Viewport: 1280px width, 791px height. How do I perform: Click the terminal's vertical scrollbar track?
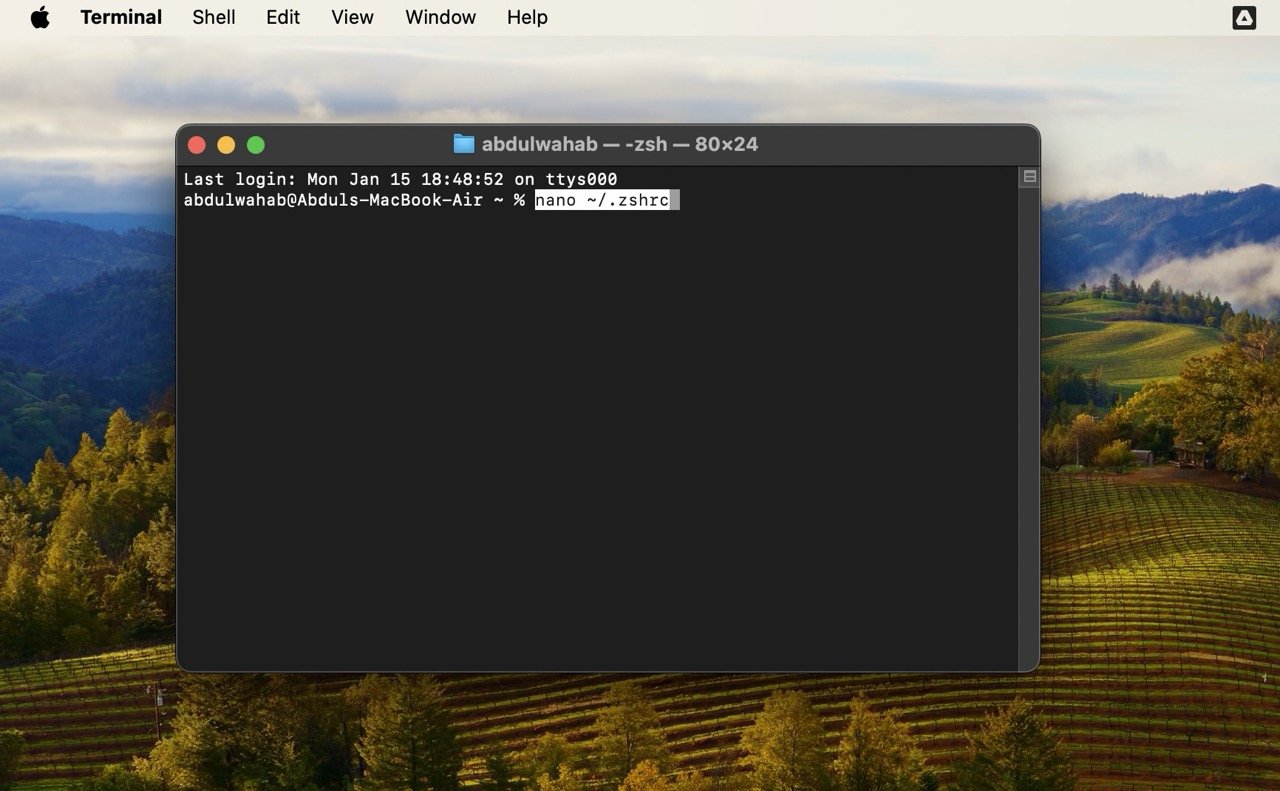pyautogui.click(x=1029, y=420)
